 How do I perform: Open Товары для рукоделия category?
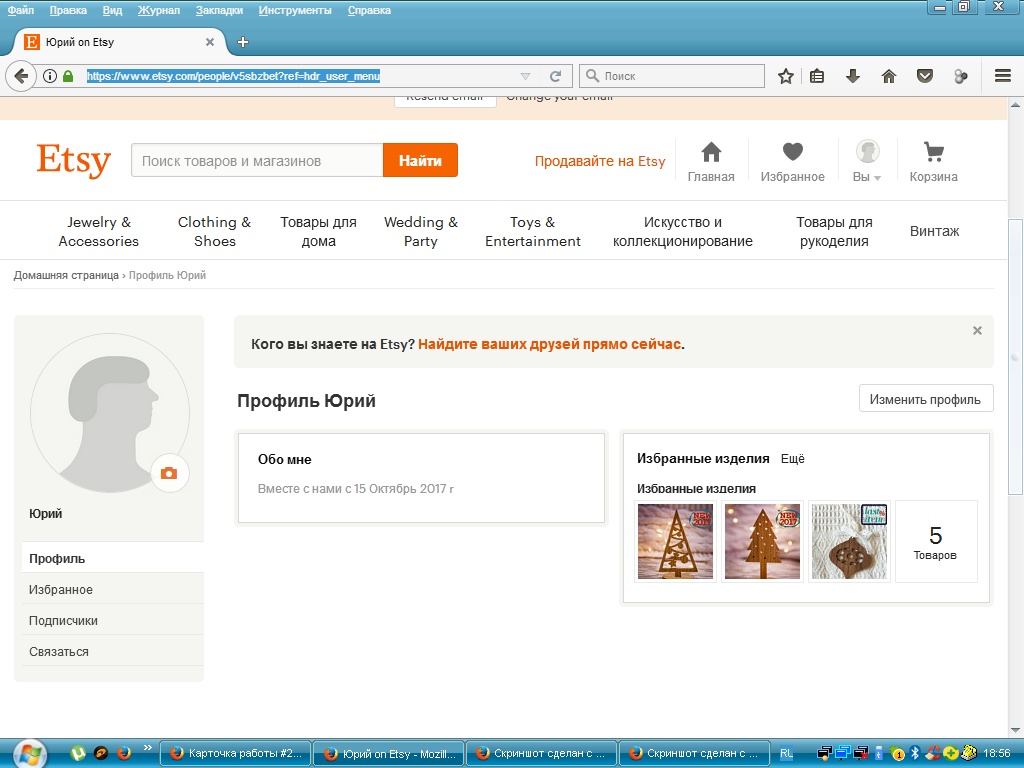click(834, 231)
